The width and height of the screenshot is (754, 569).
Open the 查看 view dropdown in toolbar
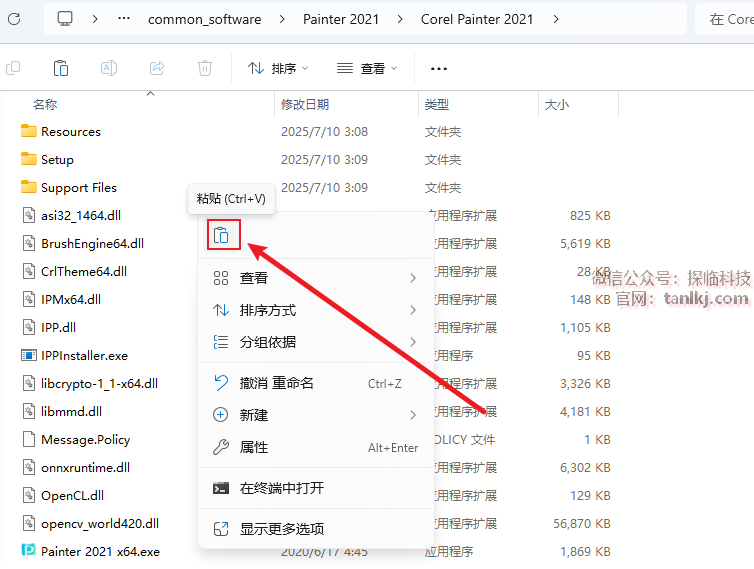367,68
